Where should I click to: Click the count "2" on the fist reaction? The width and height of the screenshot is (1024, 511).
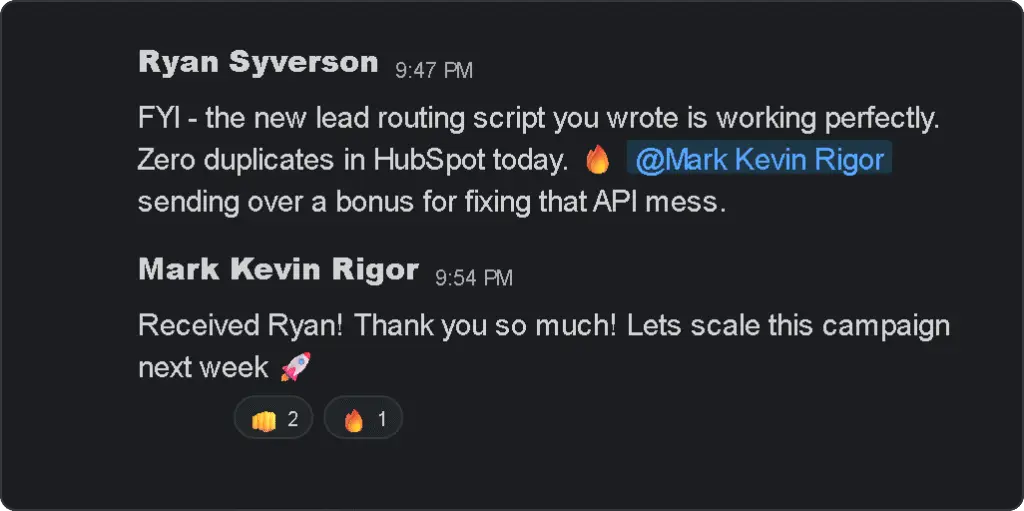coord(292,420)
